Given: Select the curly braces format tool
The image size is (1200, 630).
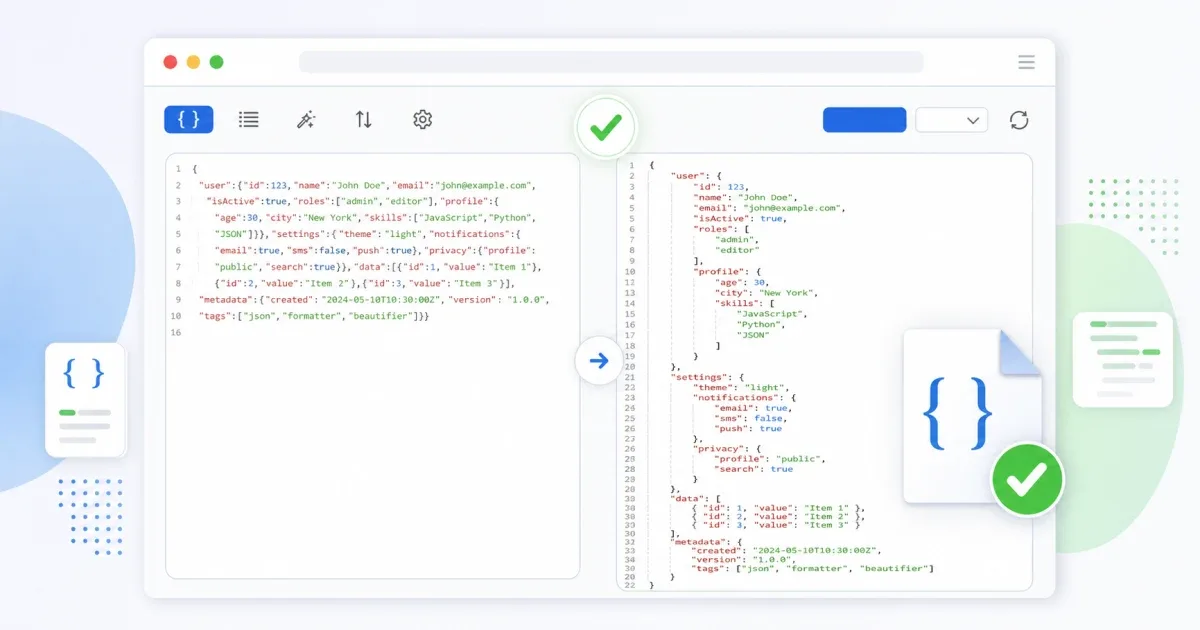Looking at the screenshot, I should pyautogui.click(x=189, y=120).
